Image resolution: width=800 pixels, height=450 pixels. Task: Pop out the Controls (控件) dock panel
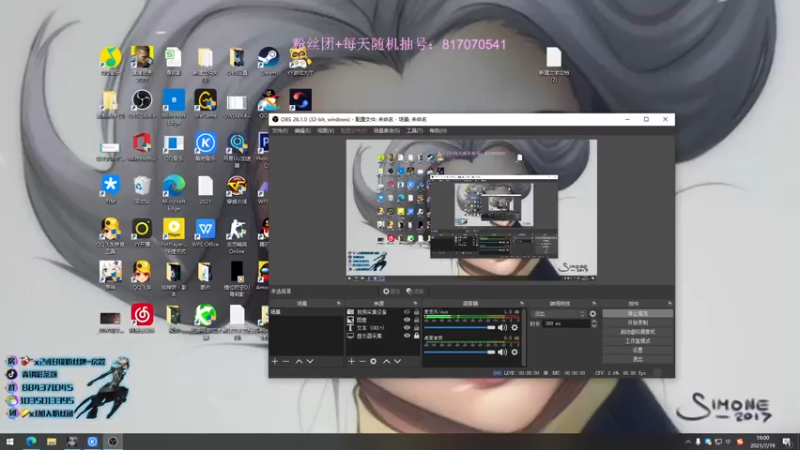pyautogui.click(x=669, y=304)
